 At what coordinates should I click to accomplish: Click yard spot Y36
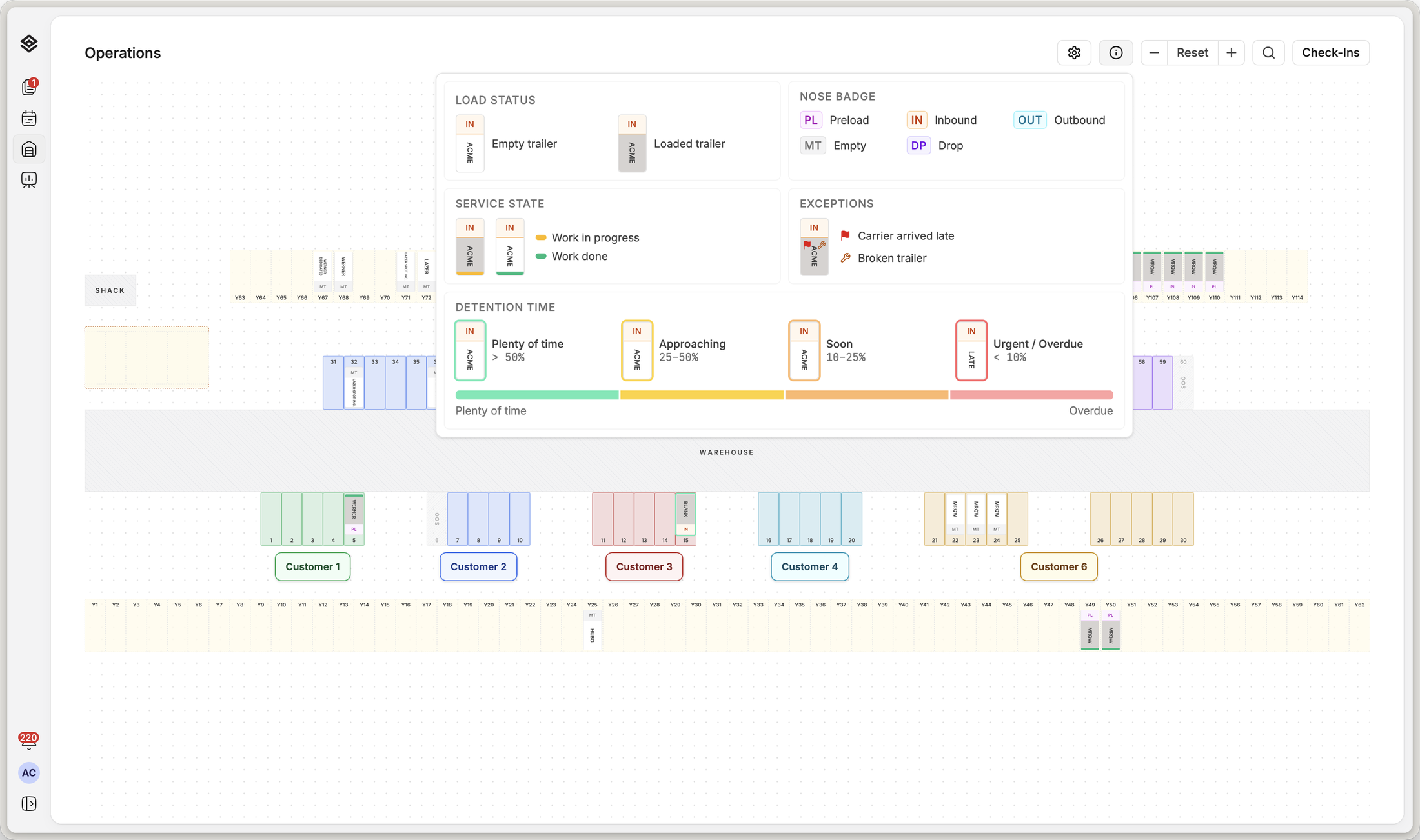click(x=820, y=625)
